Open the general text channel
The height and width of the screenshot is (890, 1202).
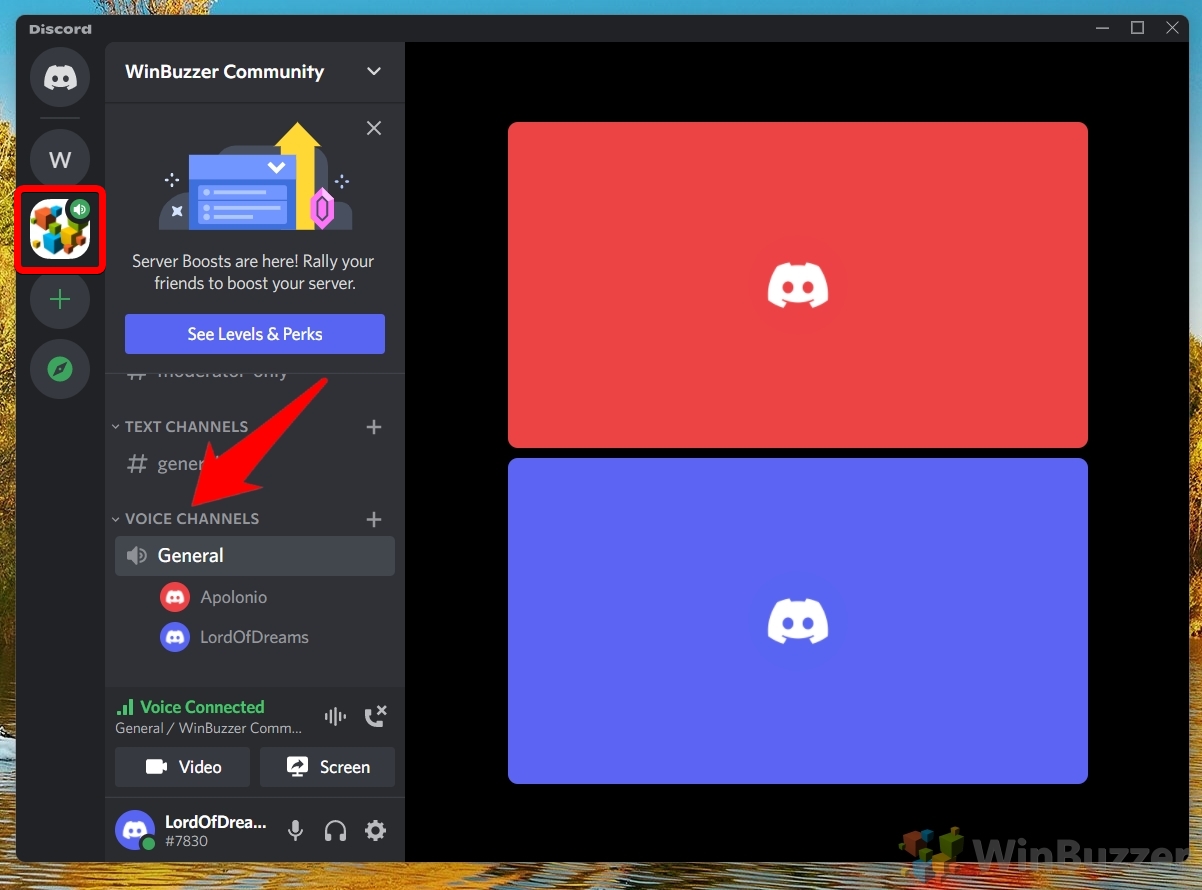click(255, 464)
